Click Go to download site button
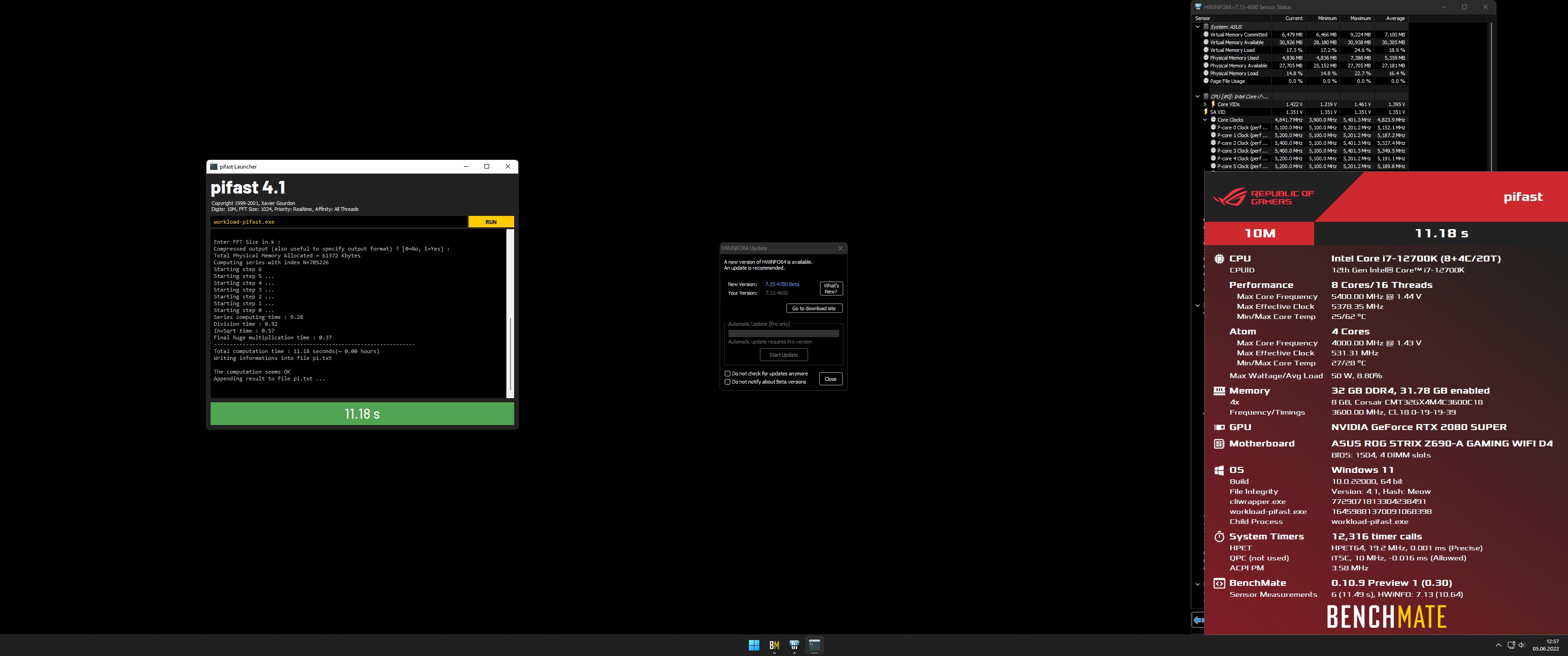The height and width of the screenshot is (656, 1568). pyautogui.click(x=814, y=308)
